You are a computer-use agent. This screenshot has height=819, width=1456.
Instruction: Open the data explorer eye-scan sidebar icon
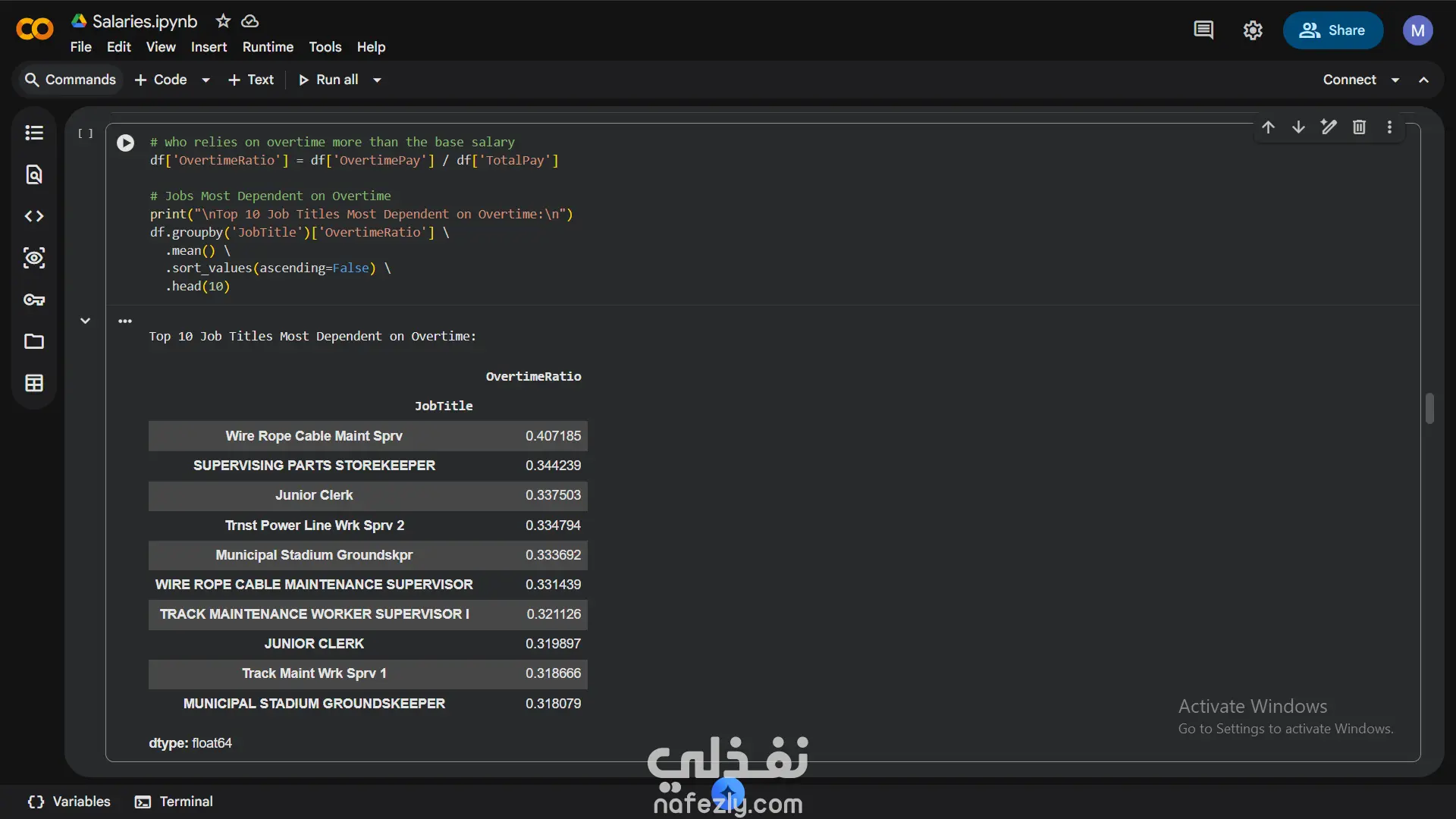click(x=34, y=258)
